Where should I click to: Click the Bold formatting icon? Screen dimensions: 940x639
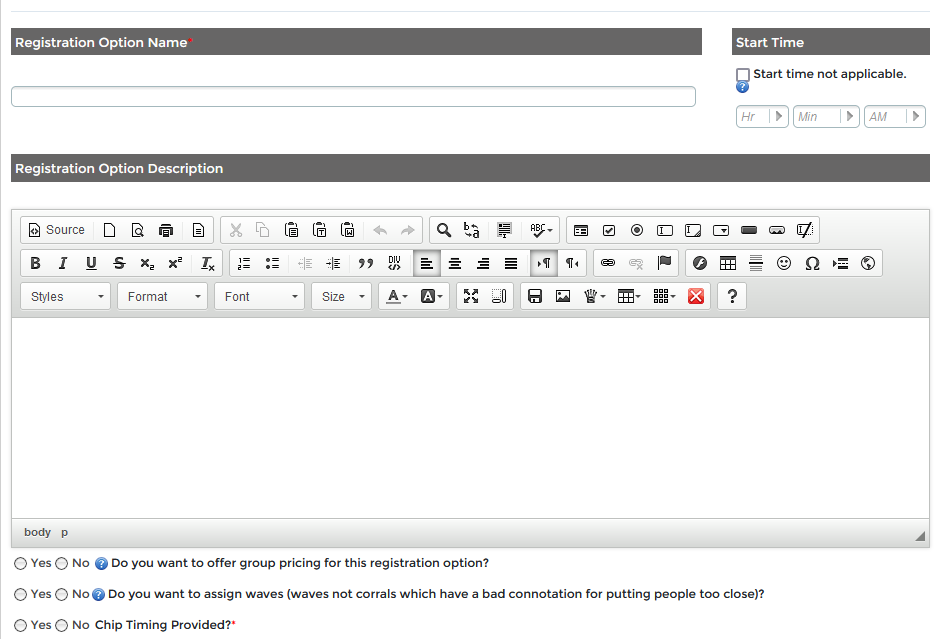pos(35,263)
